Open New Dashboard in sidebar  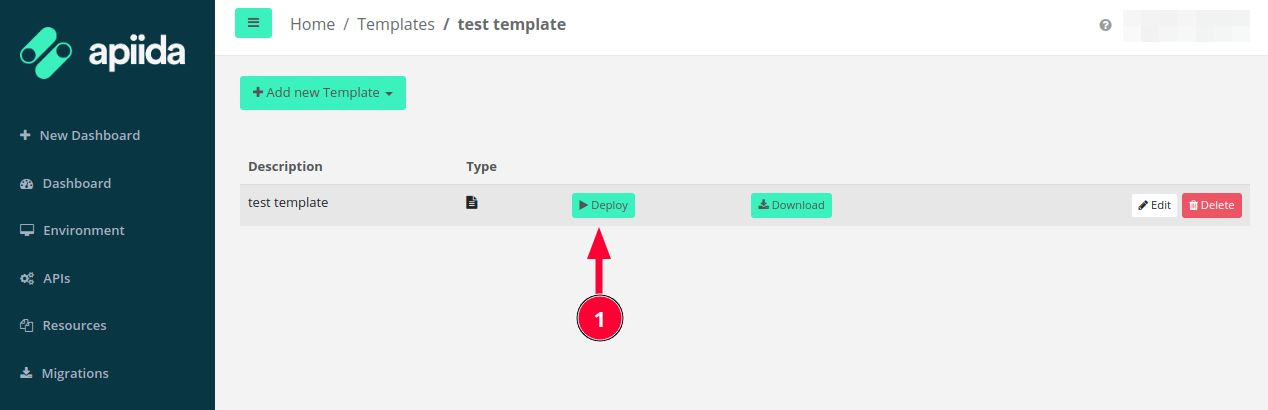click(x=89, y=135)
